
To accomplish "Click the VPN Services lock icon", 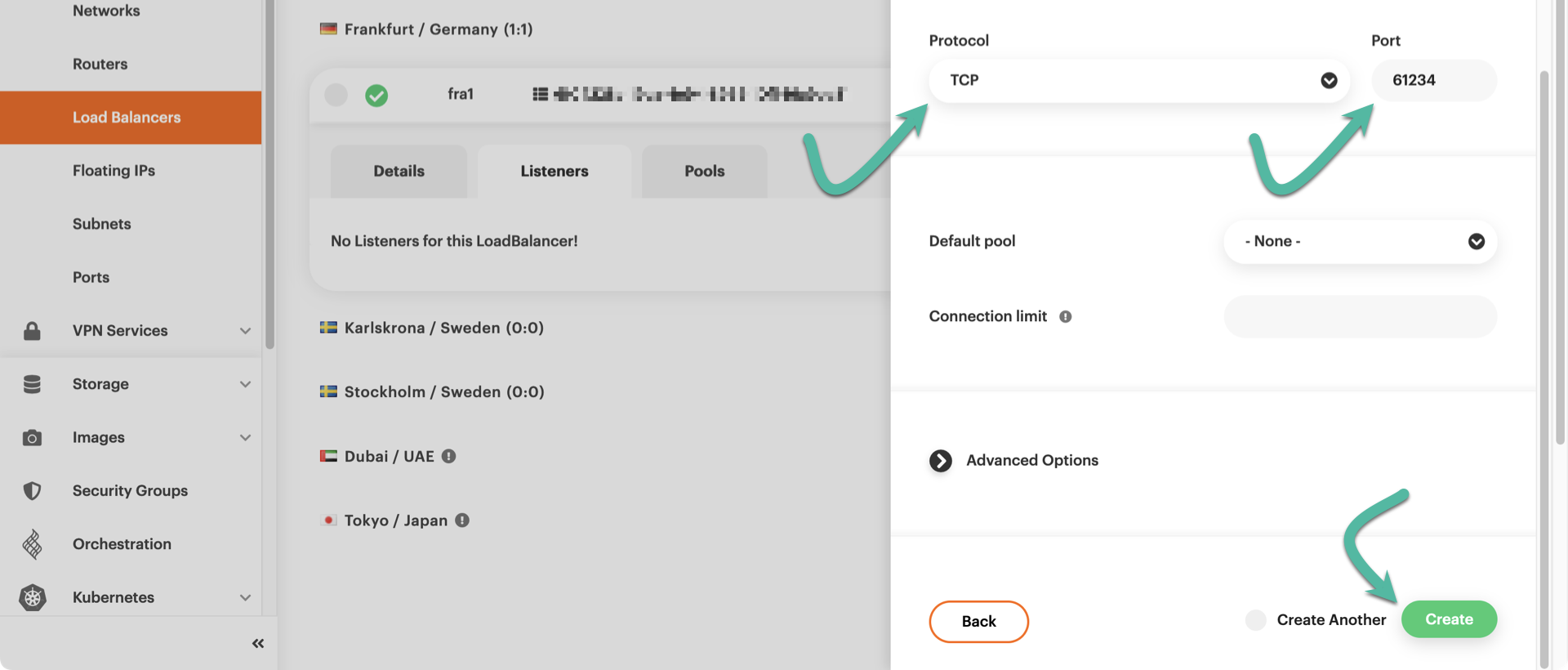I will pos(32,331).
